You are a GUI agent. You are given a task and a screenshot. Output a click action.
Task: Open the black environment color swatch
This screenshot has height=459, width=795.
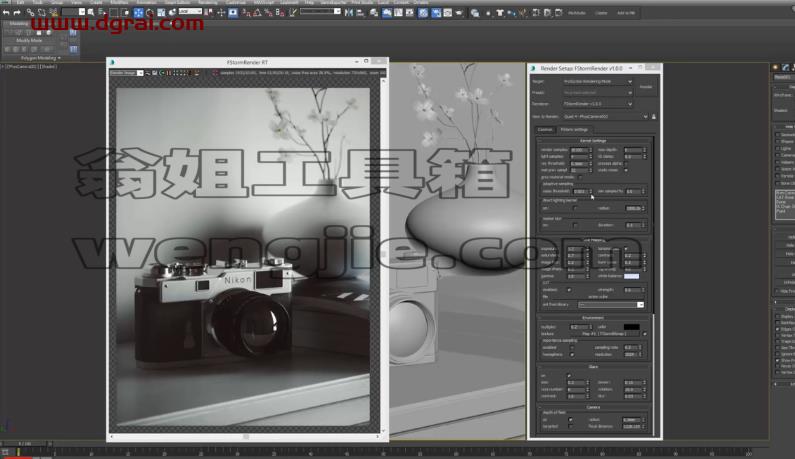(631, 327)
